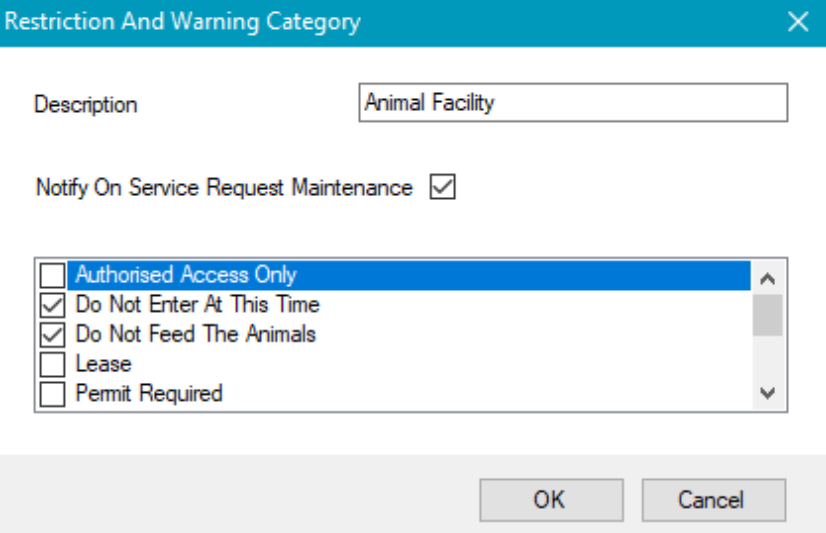Click the dialog title bar text
Viewport: 826px width, 533px height.
coord(182,22)
